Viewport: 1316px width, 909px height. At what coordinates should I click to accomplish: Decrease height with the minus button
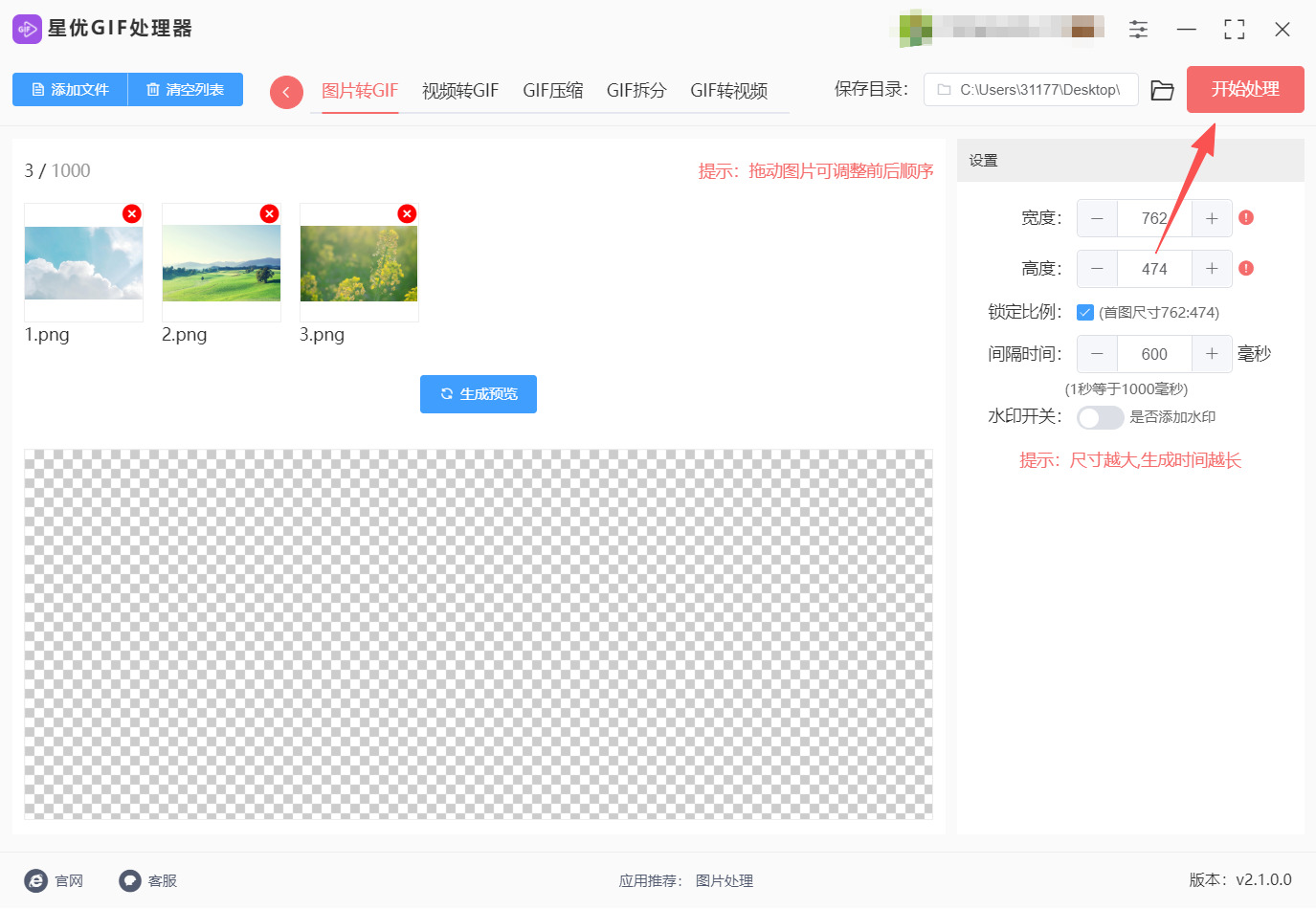point(1098,269)
